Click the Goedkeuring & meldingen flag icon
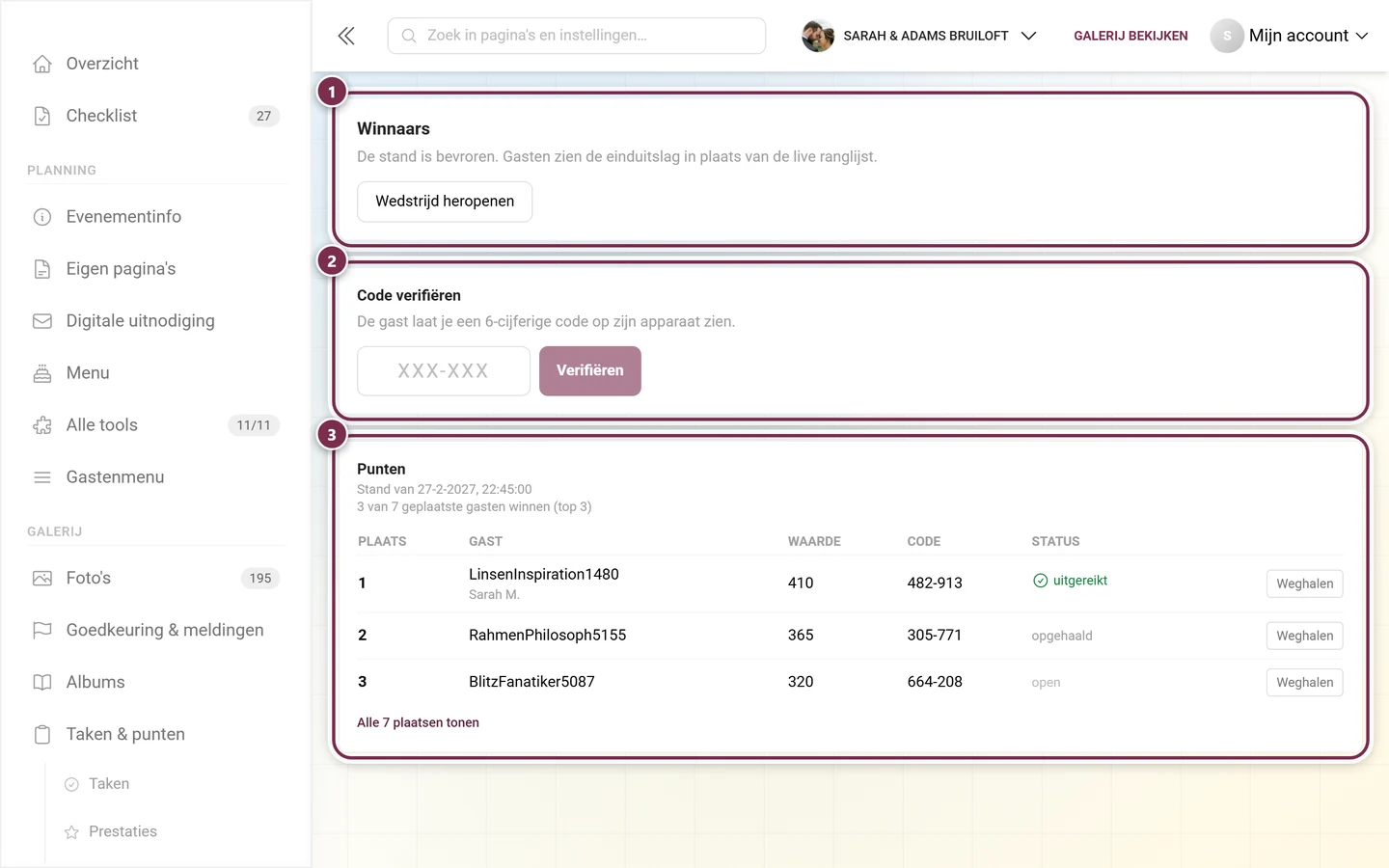The image size is (1389, 868). coord(42,631)
